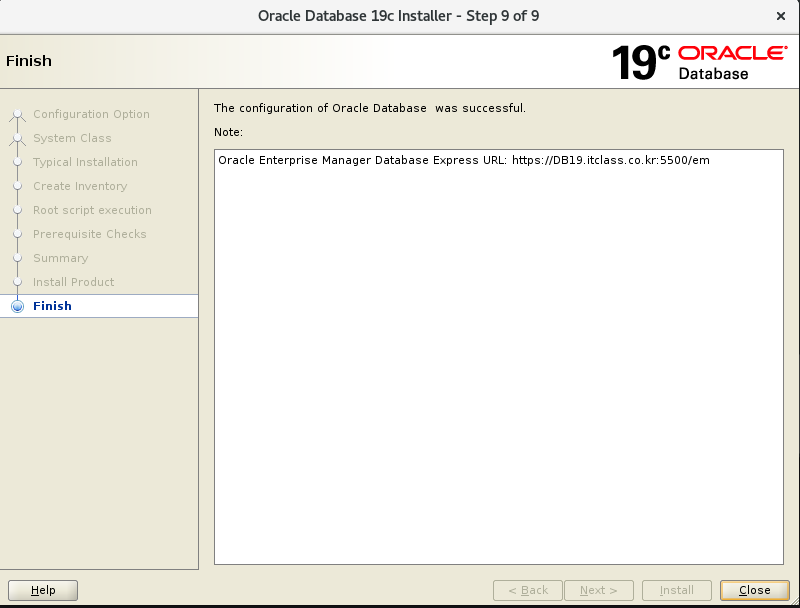Select the Finish step in the sidebar
Screen dimensions: 800x608
(x=99, y=306)
